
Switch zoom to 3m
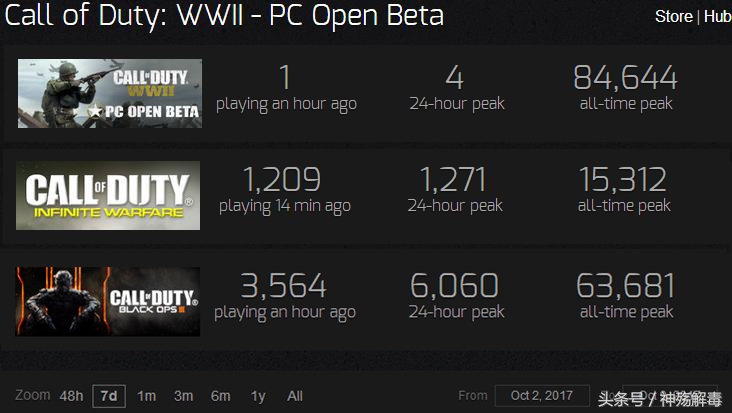click(183, 396)
